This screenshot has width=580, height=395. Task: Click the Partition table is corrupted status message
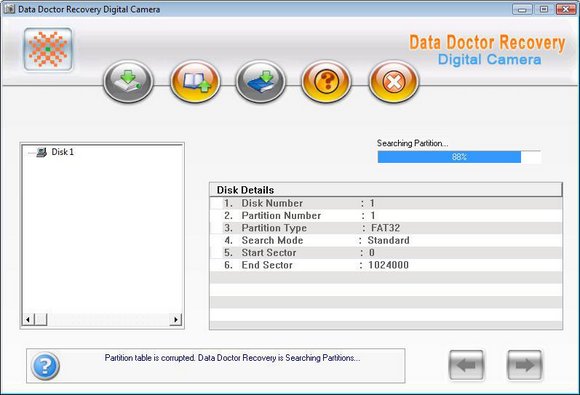(232, 358)
